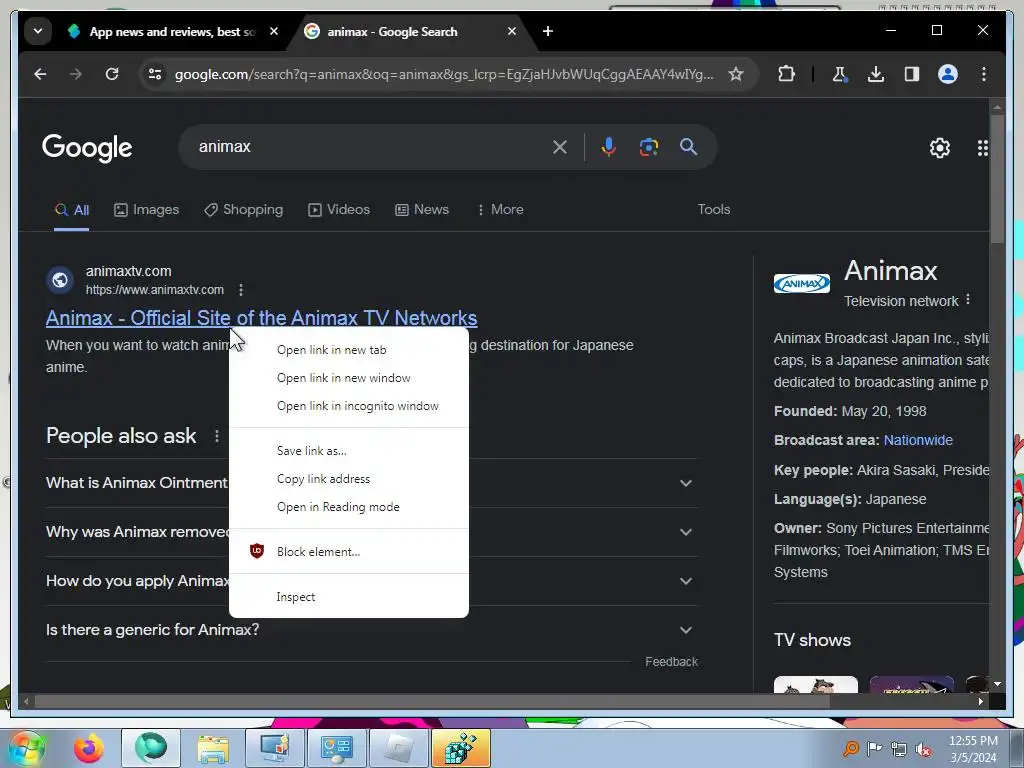
Task: Select Inspect from context menu
Action: point(349,597)
